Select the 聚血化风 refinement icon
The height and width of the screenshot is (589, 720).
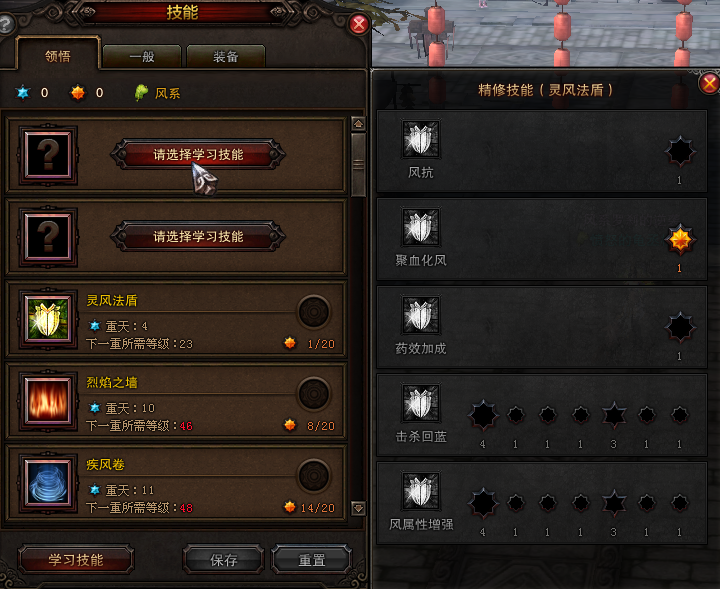click(x=421, y=227)
